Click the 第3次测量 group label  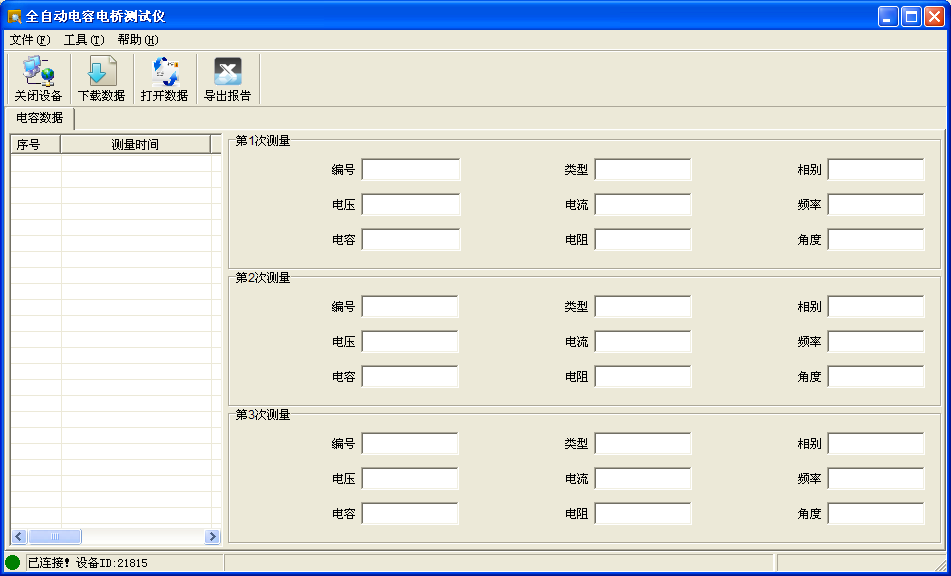click(263, 415)
